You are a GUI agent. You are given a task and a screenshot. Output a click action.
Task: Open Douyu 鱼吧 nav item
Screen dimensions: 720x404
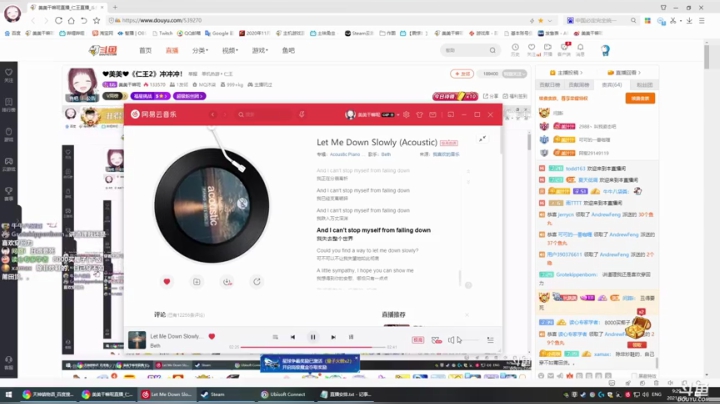[288, 50]
